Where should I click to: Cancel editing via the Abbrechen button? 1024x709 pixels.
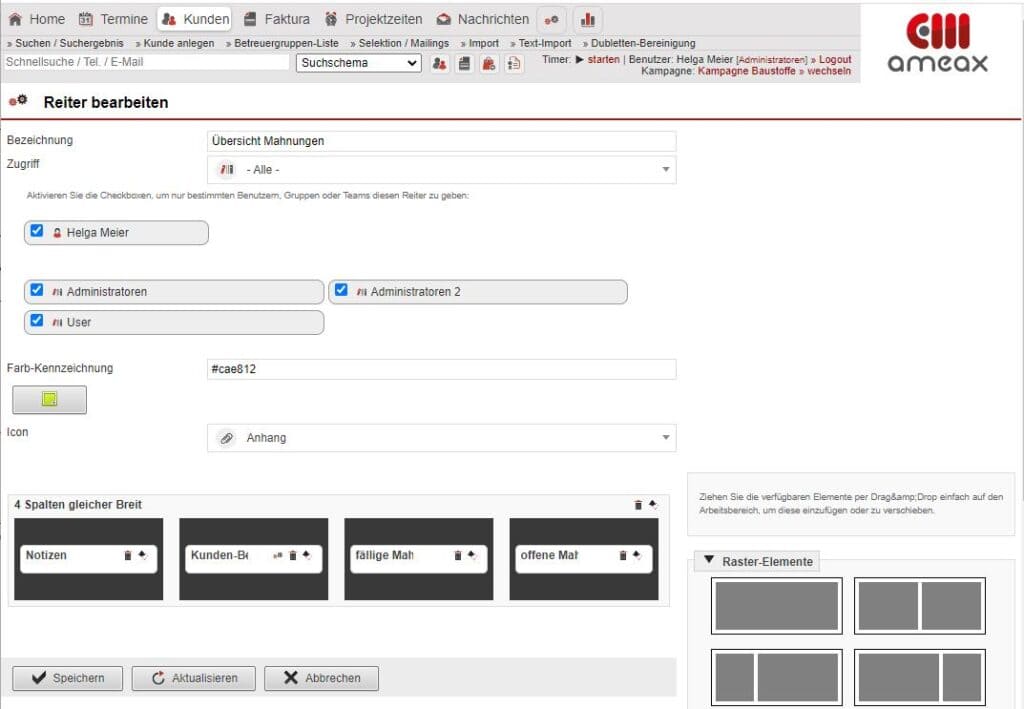[x=321, y=678]
